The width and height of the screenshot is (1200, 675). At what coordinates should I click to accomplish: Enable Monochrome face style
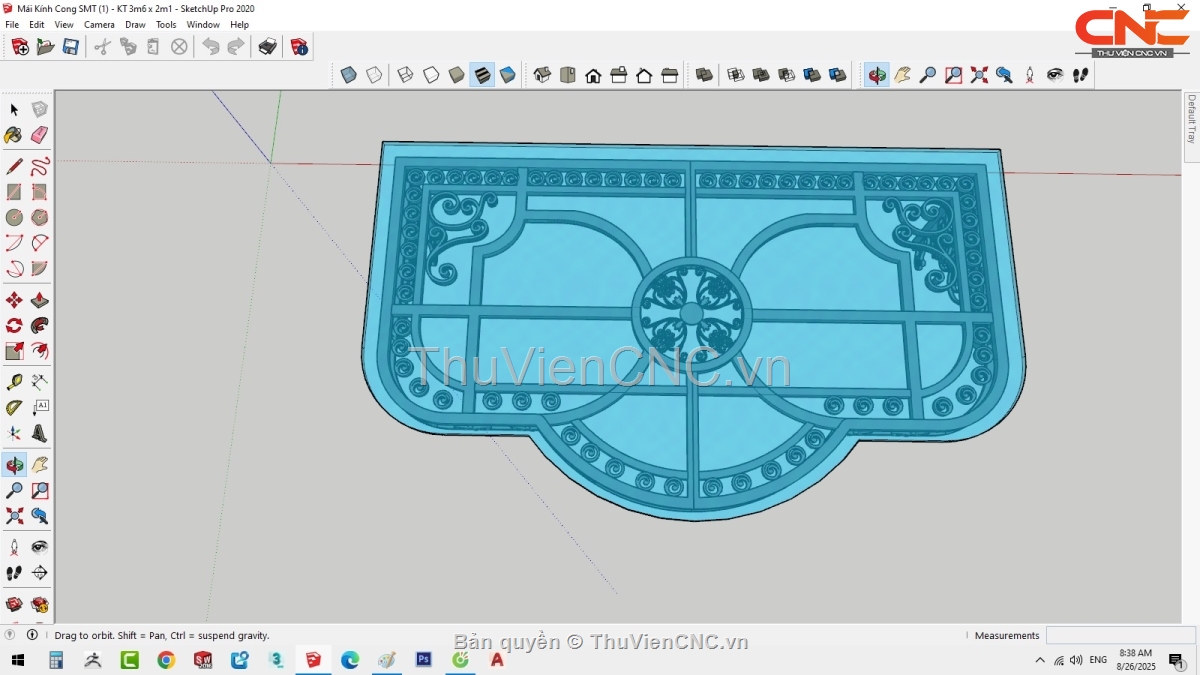[x=507, y=75]
